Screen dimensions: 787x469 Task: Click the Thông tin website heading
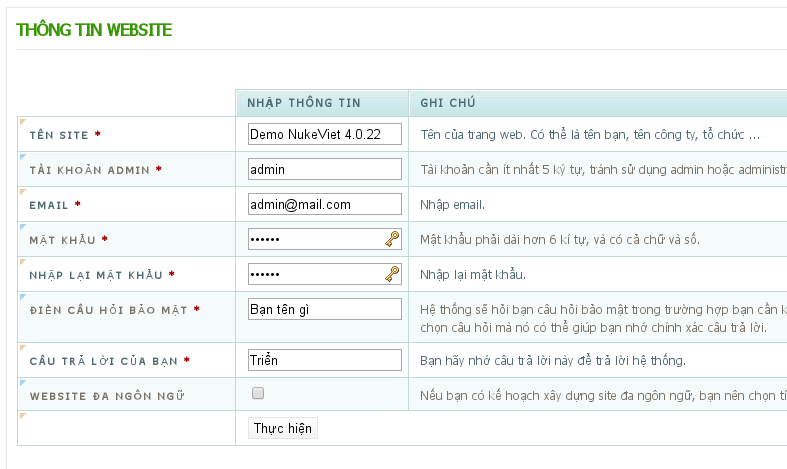pos(94,30)
